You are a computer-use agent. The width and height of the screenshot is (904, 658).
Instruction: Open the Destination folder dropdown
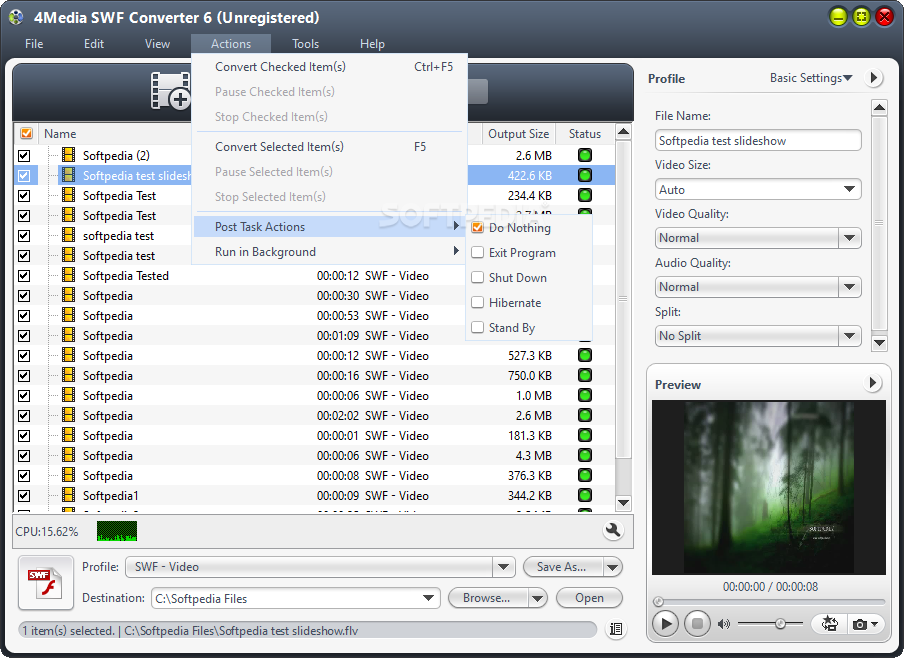428,598
